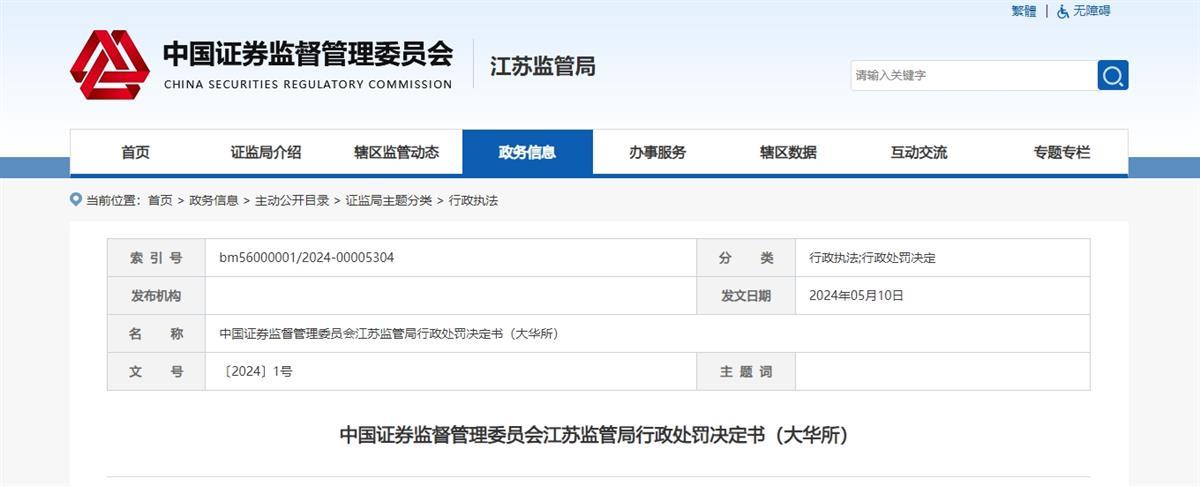Click the magnifier search button
Viewport: 1200px width, 486px height.
pos(1113,75)
